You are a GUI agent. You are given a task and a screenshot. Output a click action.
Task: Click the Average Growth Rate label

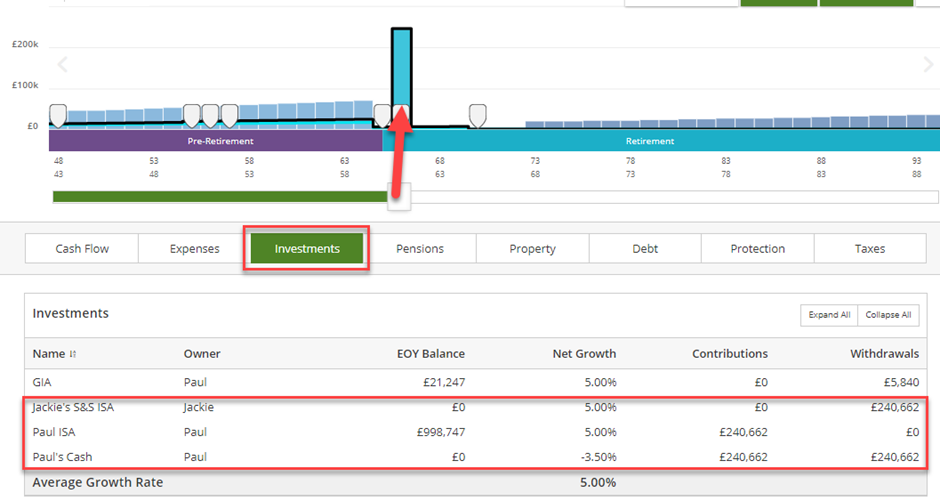tap(98, 482)
